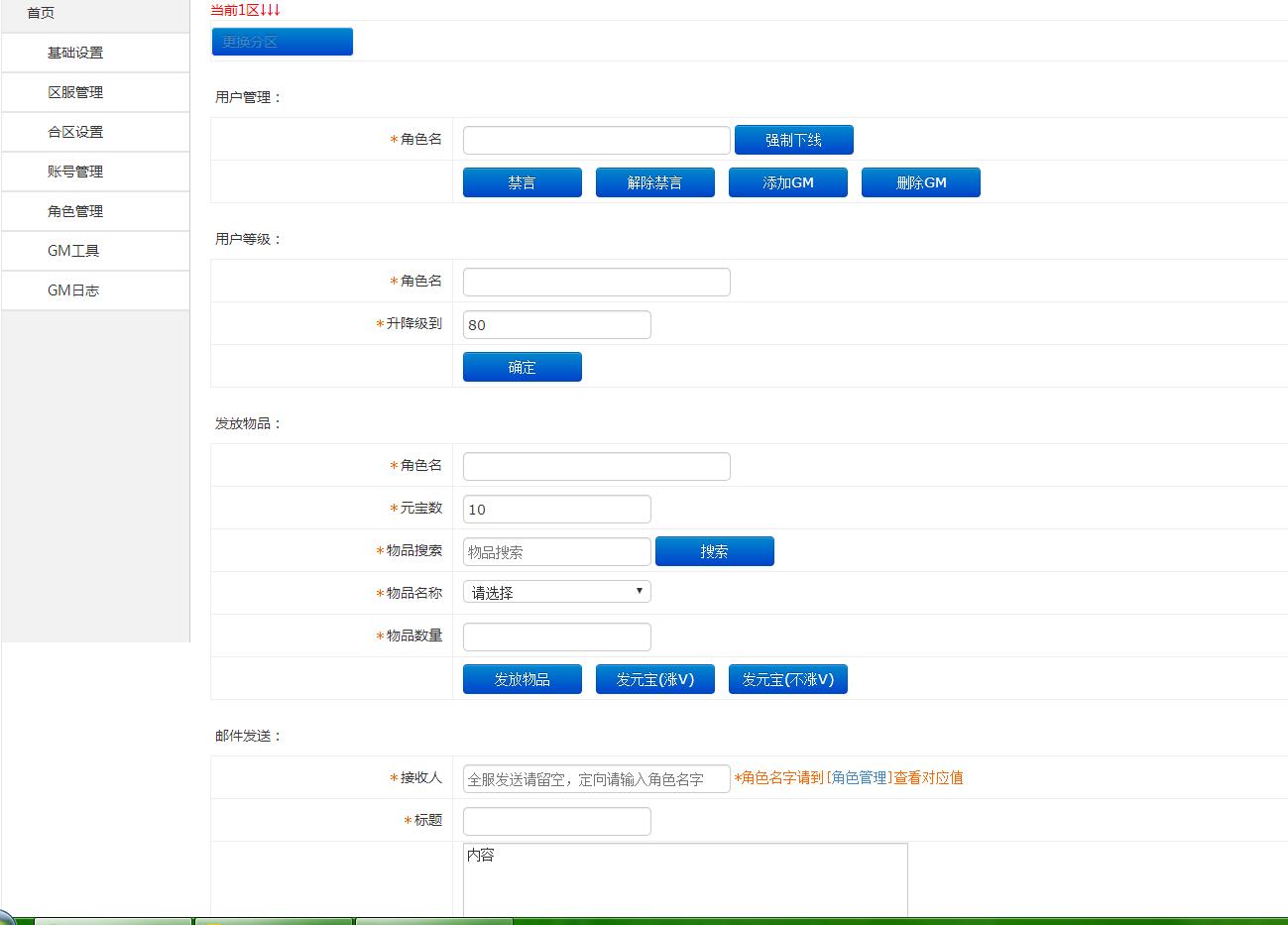Click the 接收人 recipient input field

point(596,779)
